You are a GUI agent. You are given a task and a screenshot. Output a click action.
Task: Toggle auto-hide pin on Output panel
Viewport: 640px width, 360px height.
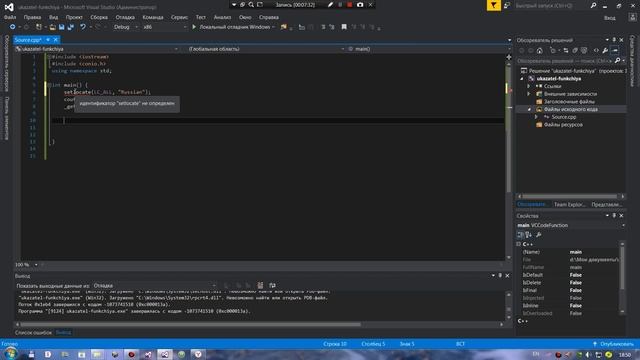coord(500,276)
